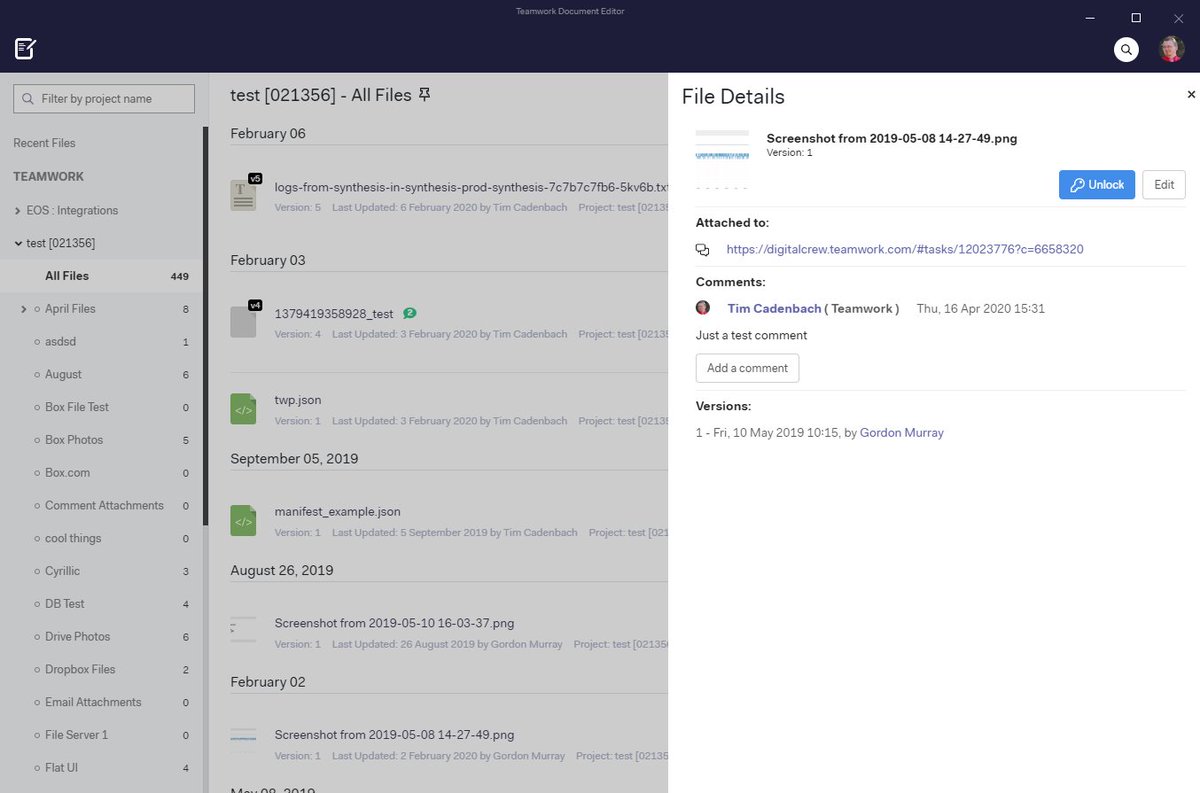
Task: Expand the April Files folder
Action: coord(23,309)
